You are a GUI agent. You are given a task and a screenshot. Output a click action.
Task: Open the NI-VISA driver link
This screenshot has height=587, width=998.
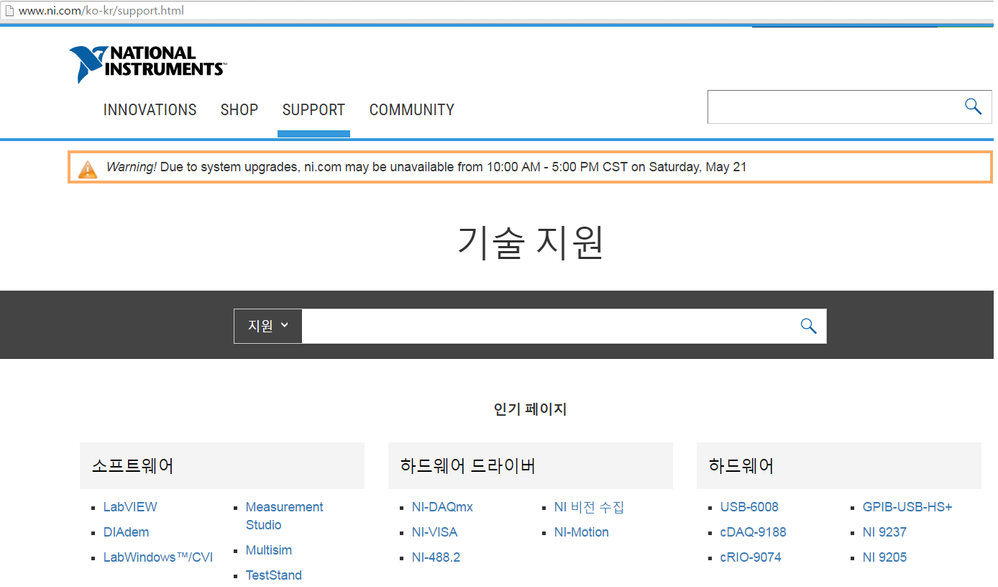435,532
